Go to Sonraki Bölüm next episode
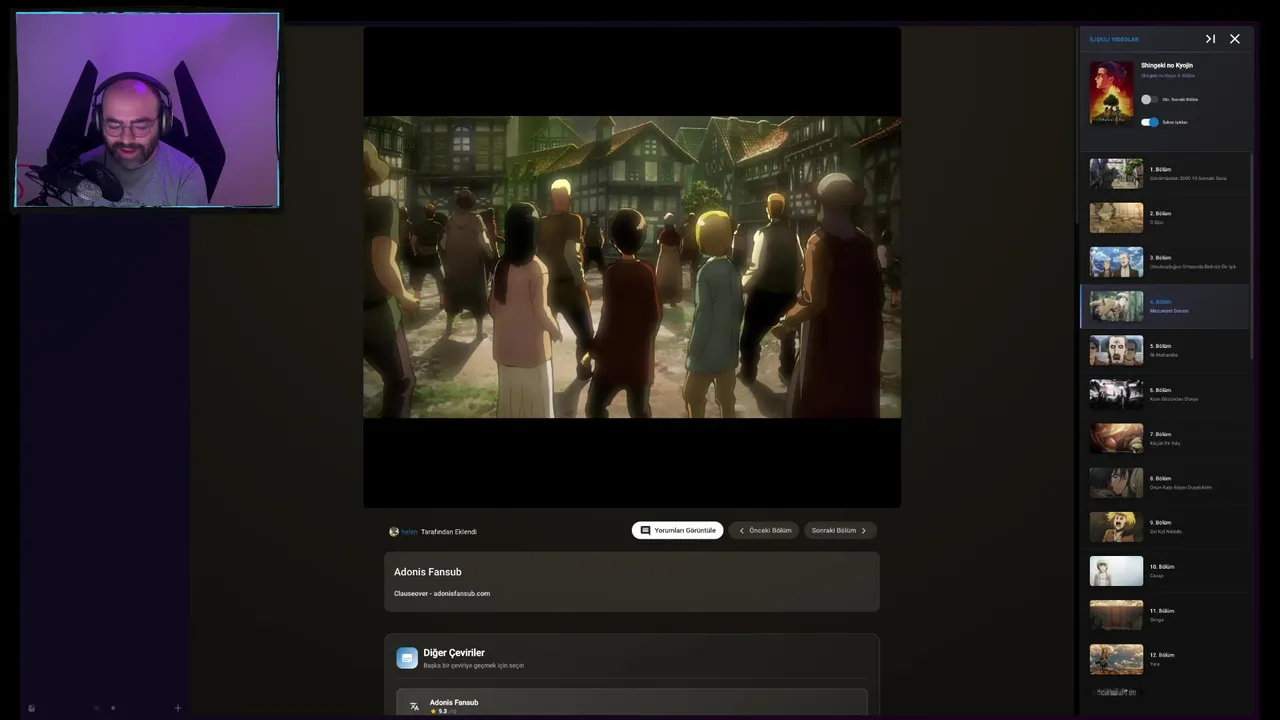1280x720 pixels. (x=840, y=530)
